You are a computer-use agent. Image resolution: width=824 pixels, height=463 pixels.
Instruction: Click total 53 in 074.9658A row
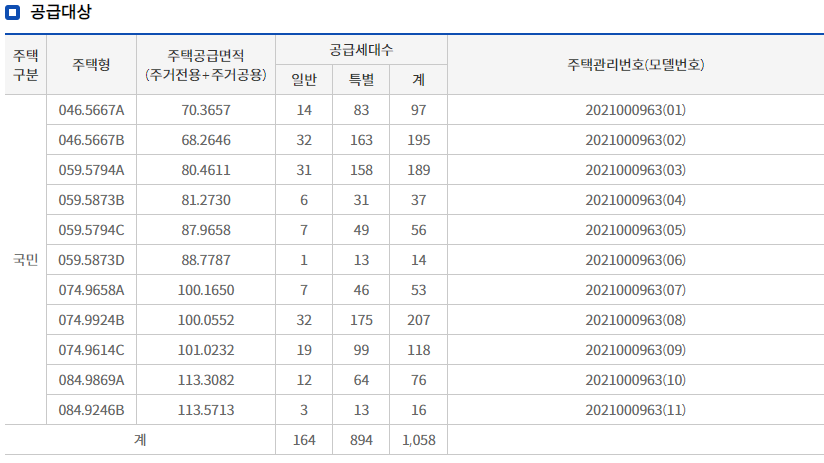point(419,290)
